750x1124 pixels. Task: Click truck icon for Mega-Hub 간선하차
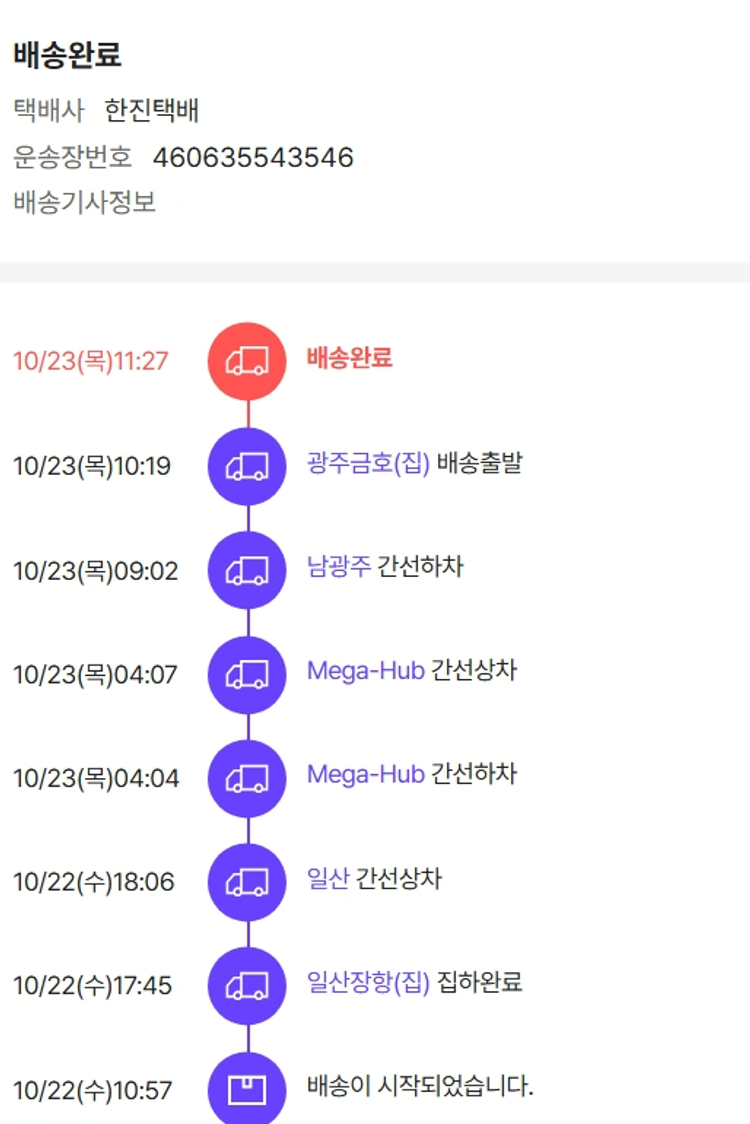247,778
